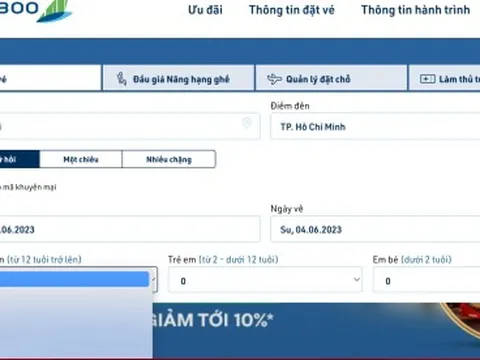
Task: Click the departure point input field
Action: (x=129, y=126)
